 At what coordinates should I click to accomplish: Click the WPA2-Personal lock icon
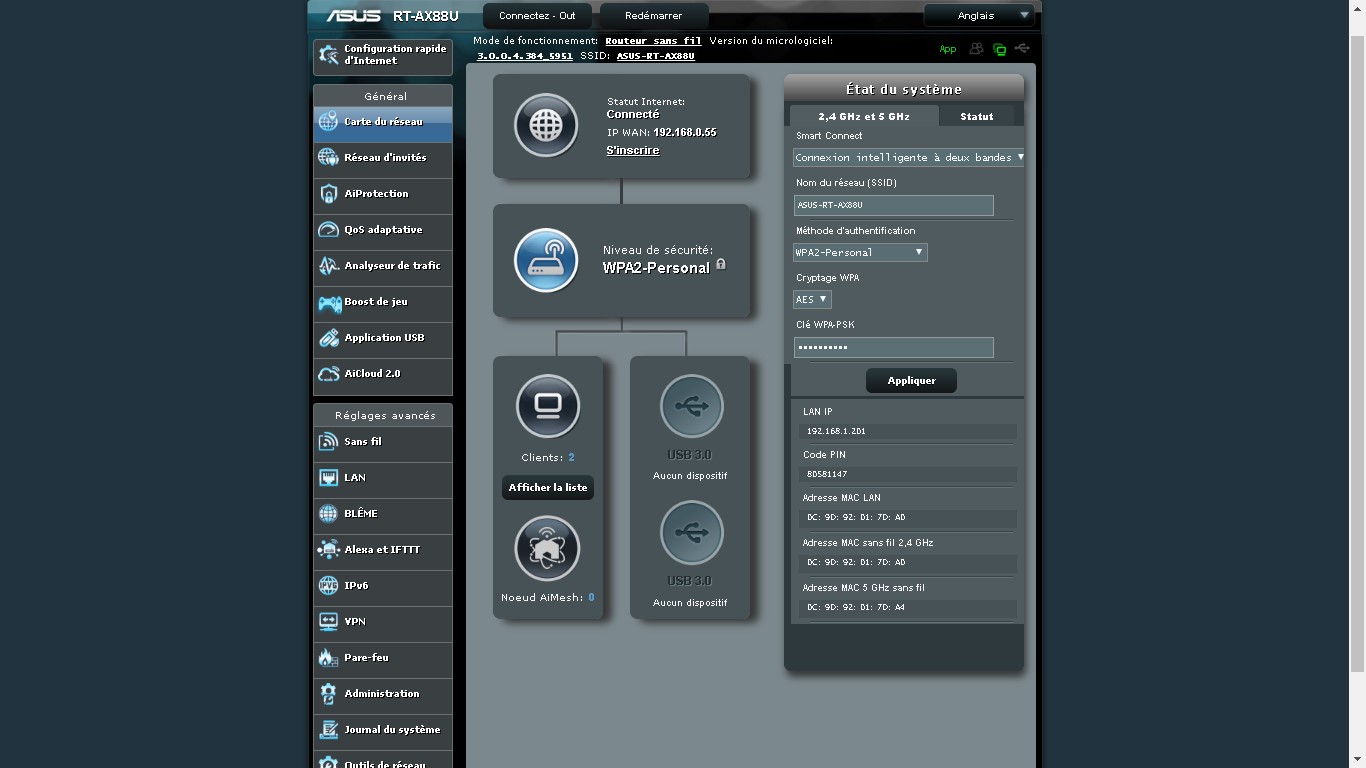721,265
